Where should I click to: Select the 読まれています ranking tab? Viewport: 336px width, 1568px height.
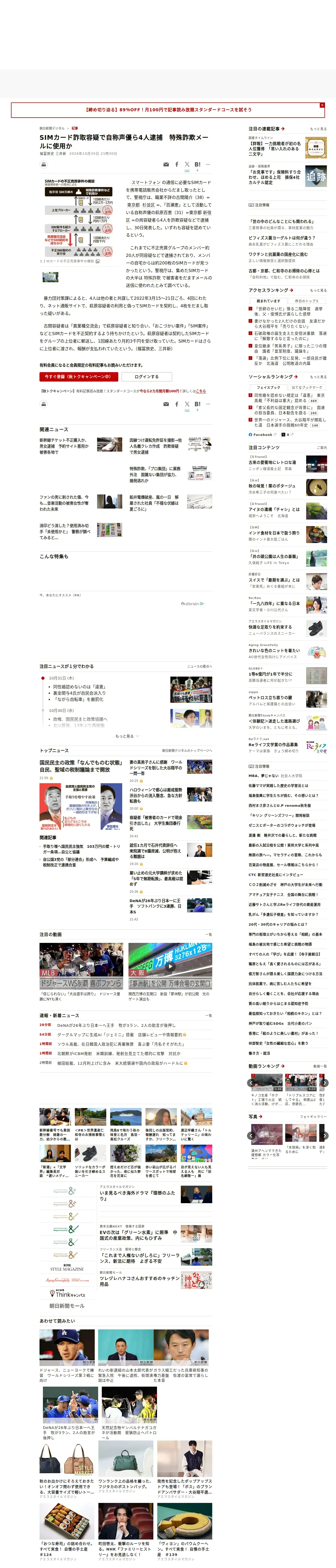point(268,301)
